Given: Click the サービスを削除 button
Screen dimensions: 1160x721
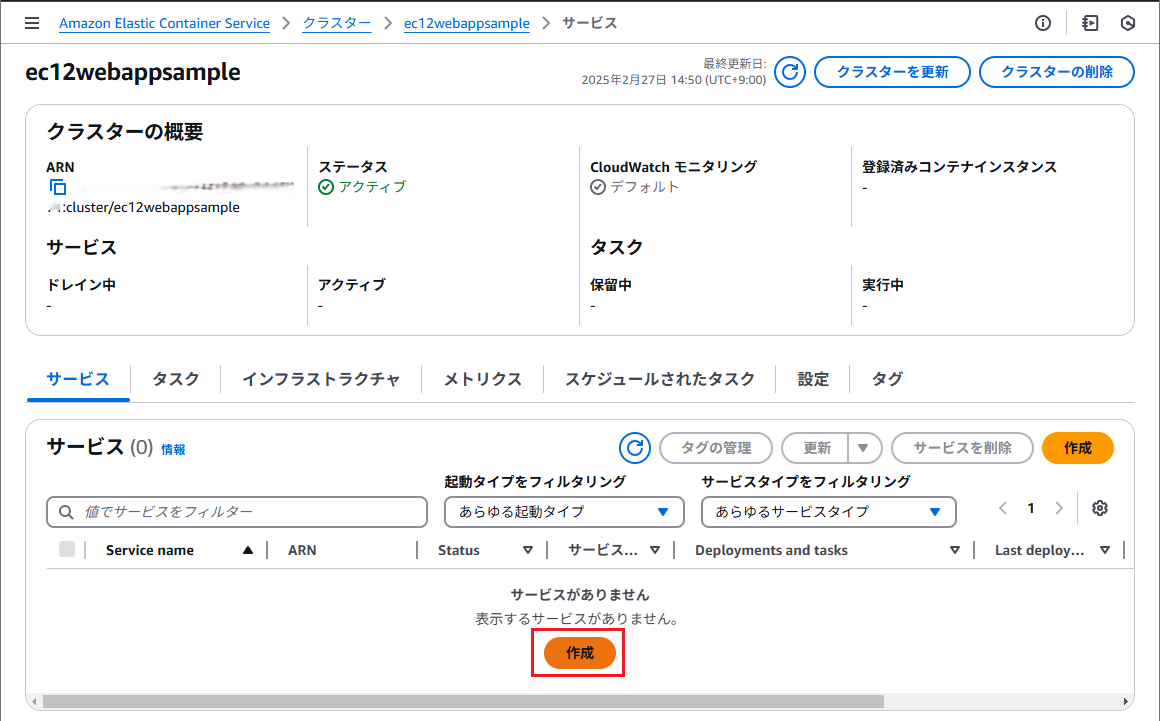Looking at the screenshot, I should [x=962, y=448].
